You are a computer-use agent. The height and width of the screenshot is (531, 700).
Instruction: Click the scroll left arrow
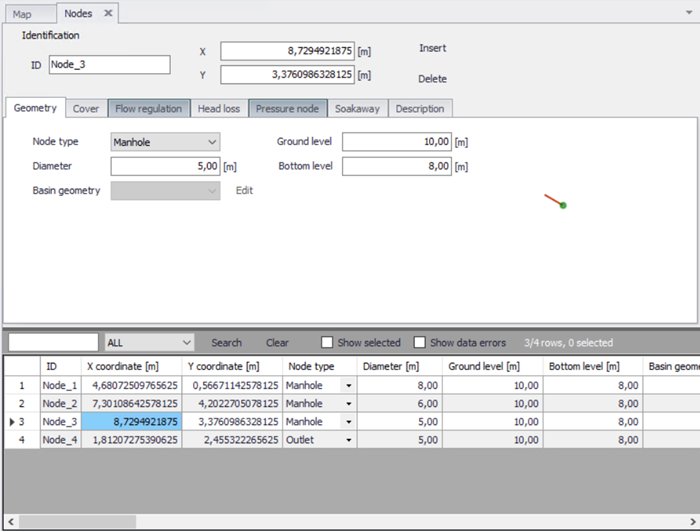11,522
